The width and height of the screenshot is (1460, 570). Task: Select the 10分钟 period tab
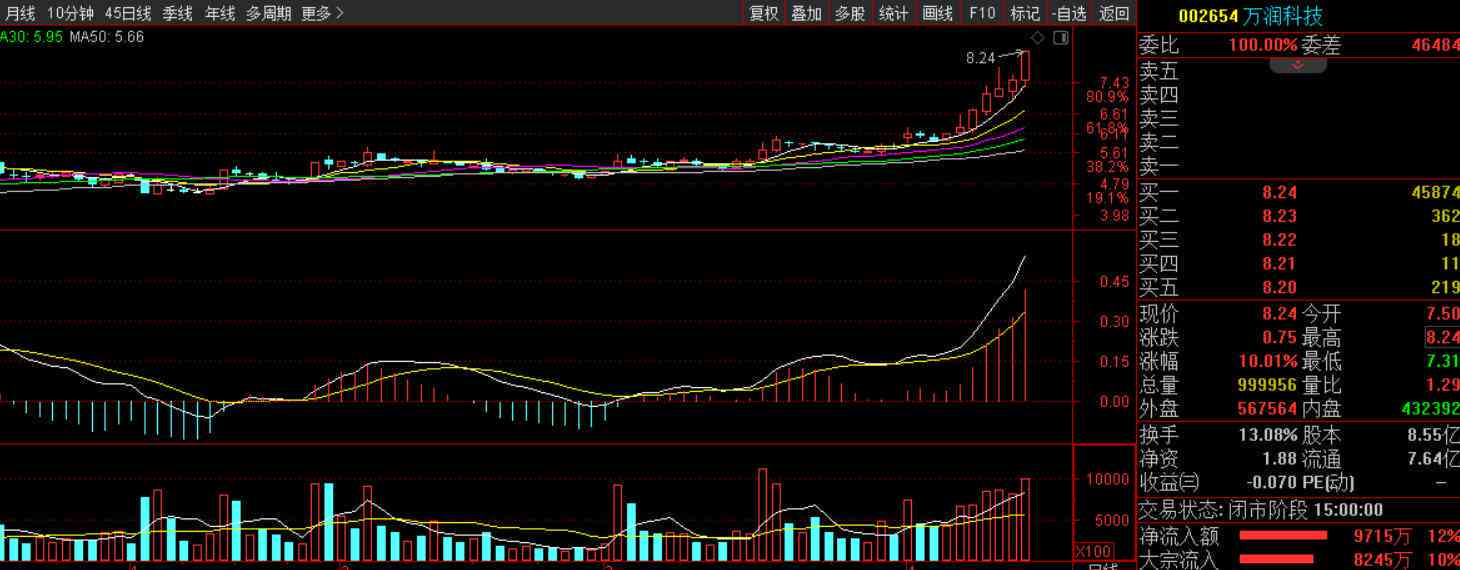70,13
